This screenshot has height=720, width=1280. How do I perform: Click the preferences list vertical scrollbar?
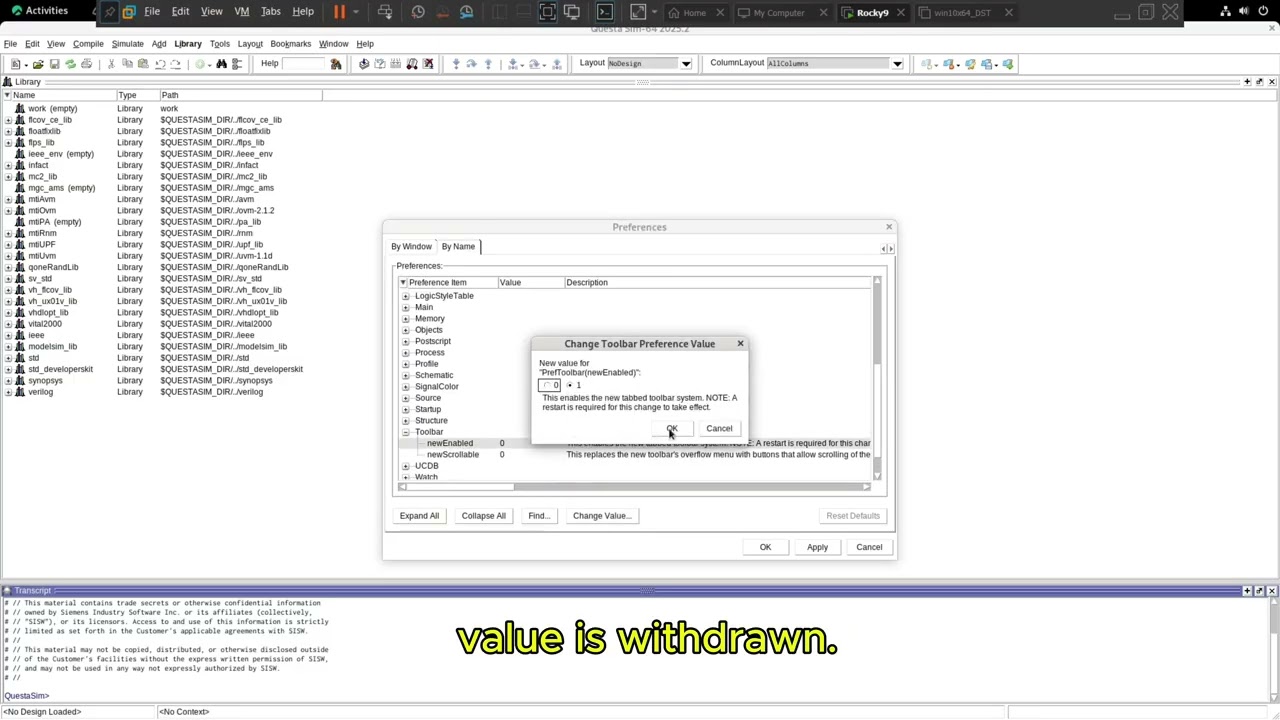coord(877,380)
